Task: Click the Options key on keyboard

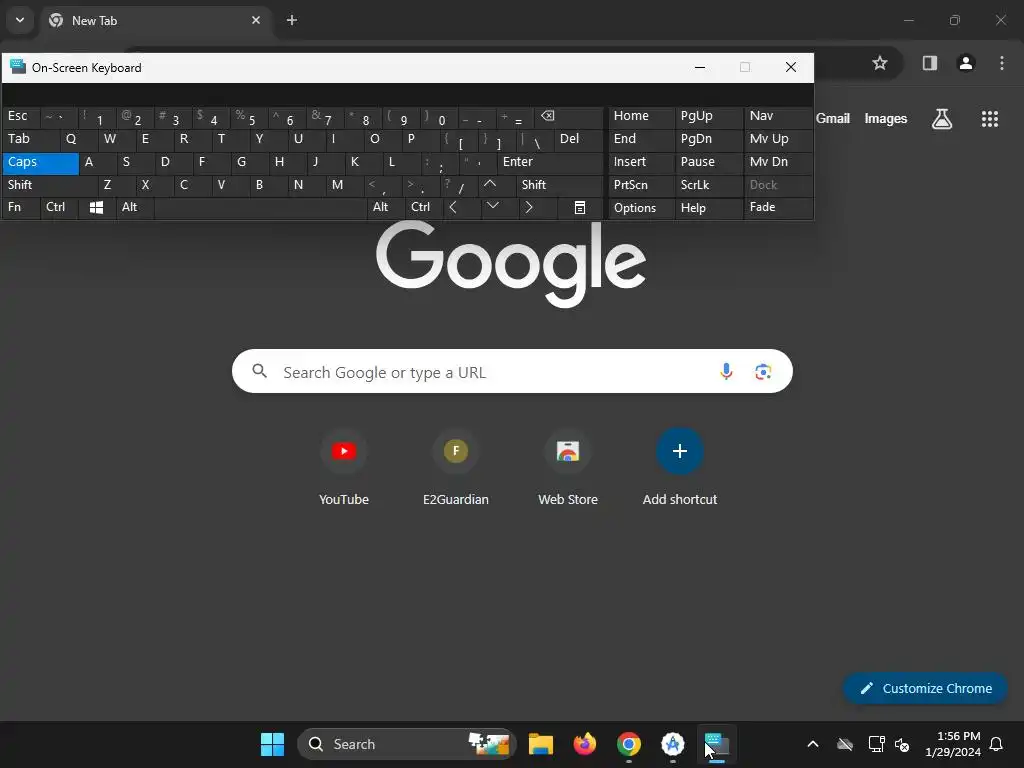Action: tap(641, 208)
